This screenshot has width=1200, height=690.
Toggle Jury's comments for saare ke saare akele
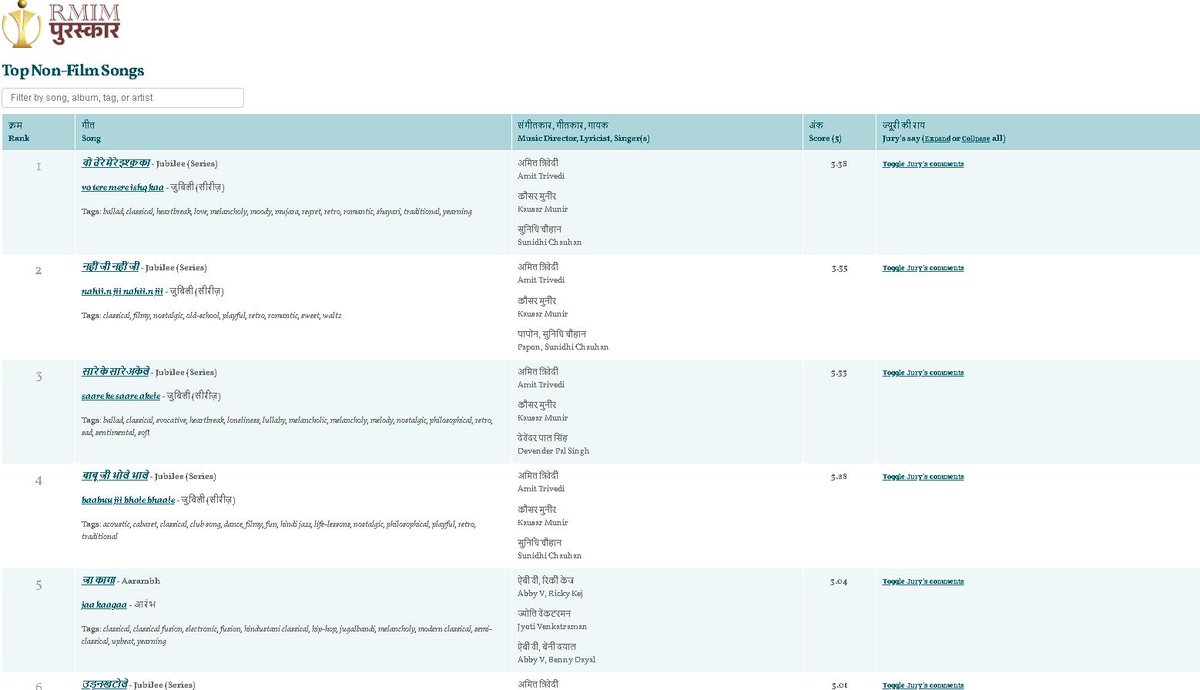click(x=923, y=373)
